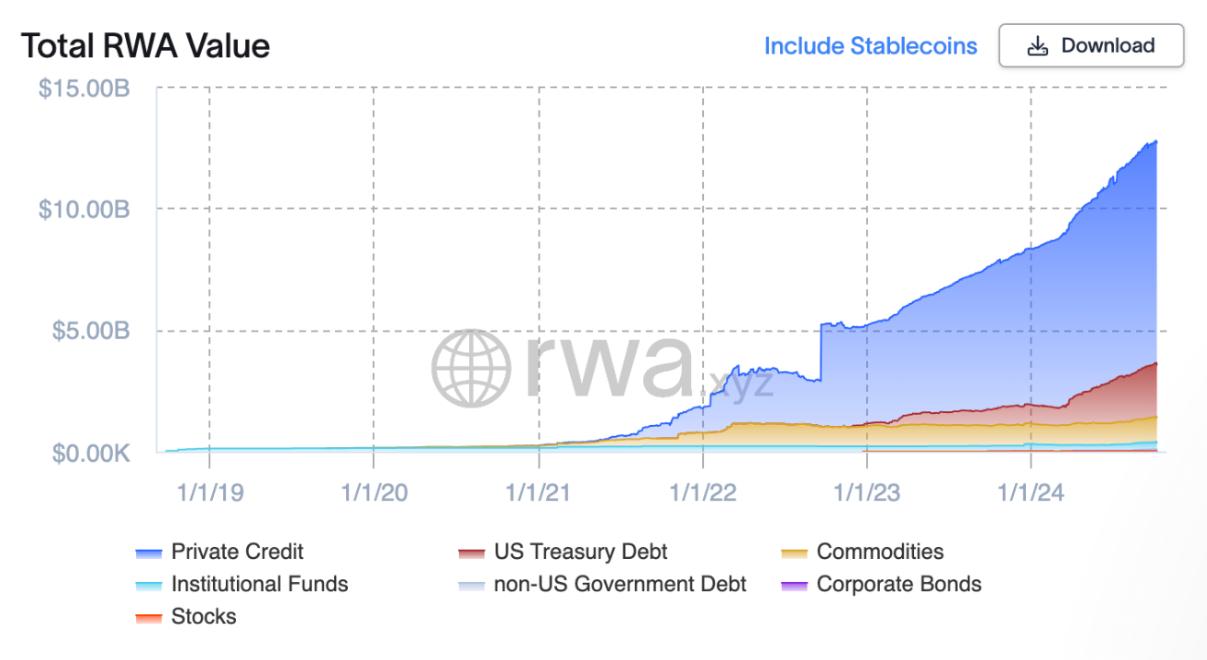1207x660 pixels.
Task: Click the Private Credit blue legend swatch
Action: click(148, 553)
